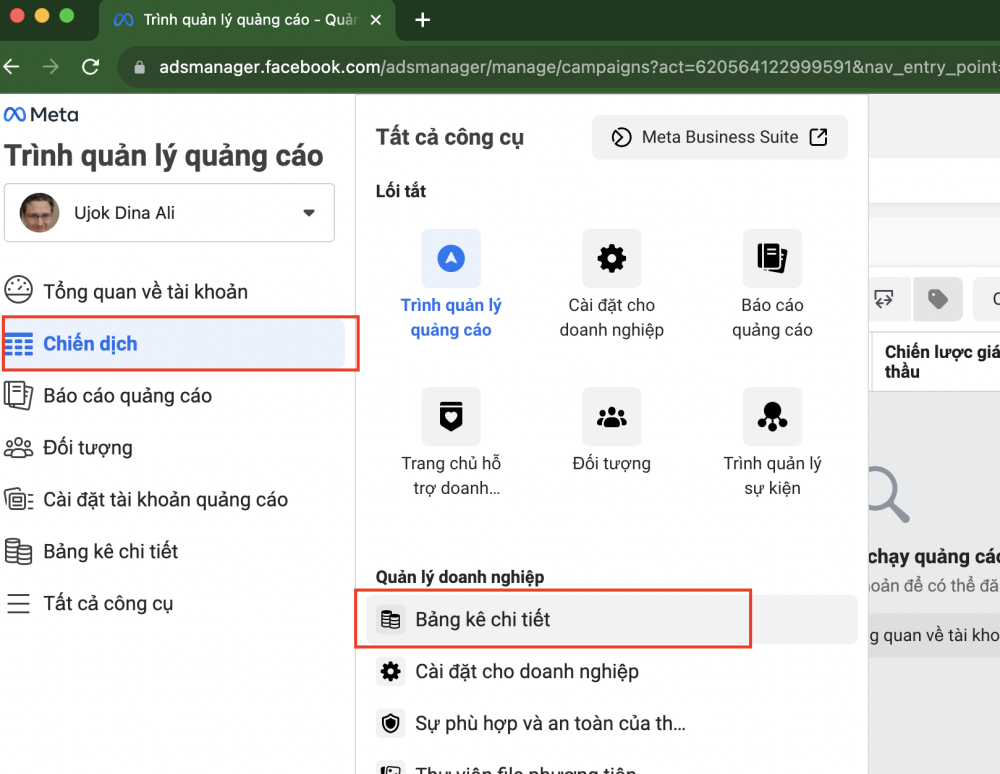The height and width of the screenshot is (774, 1000).
Task: Open Trình quản lý sự kiện shortcut icon
Action: tap(772, 416)
